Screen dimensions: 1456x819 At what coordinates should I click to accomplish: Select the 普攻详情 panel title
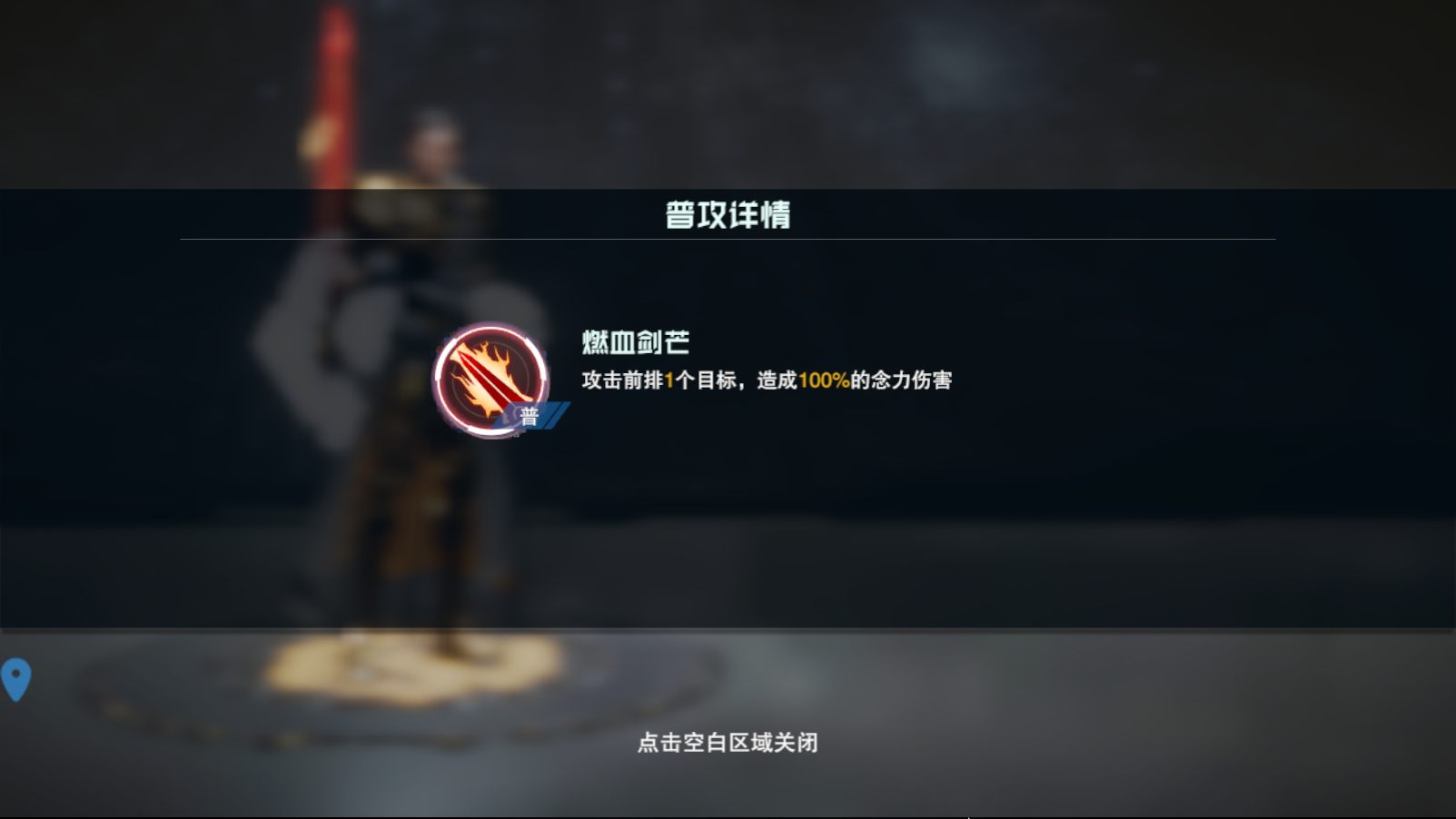click(728, 215)
